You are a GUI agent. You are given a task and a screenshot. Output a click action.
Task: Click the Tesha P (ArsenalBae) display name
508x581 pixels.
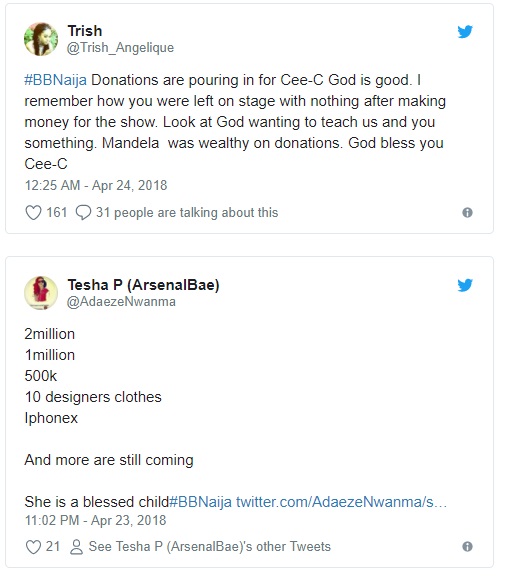143,285
